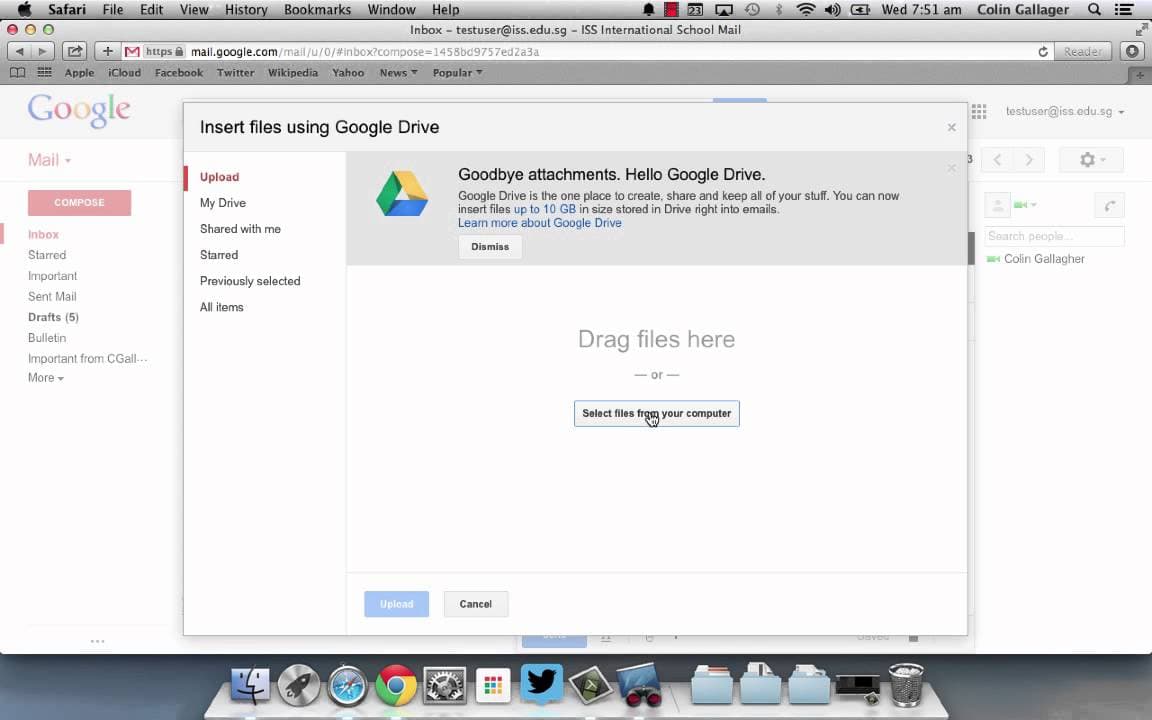Open System Preferences in Dock

coord(444,685)
